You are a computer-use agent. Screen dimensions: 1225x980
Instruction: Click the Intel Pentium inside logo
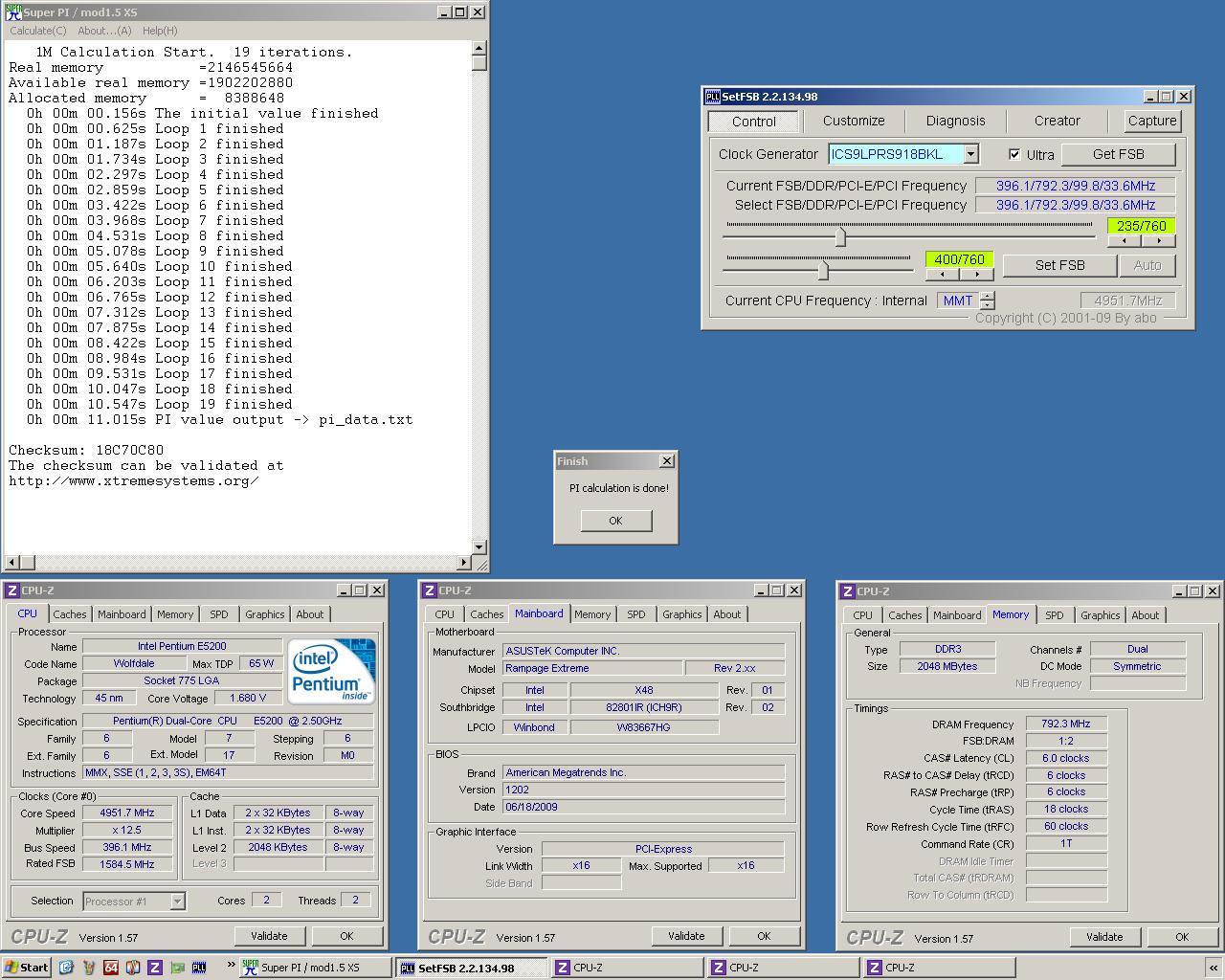coord(332,670)
